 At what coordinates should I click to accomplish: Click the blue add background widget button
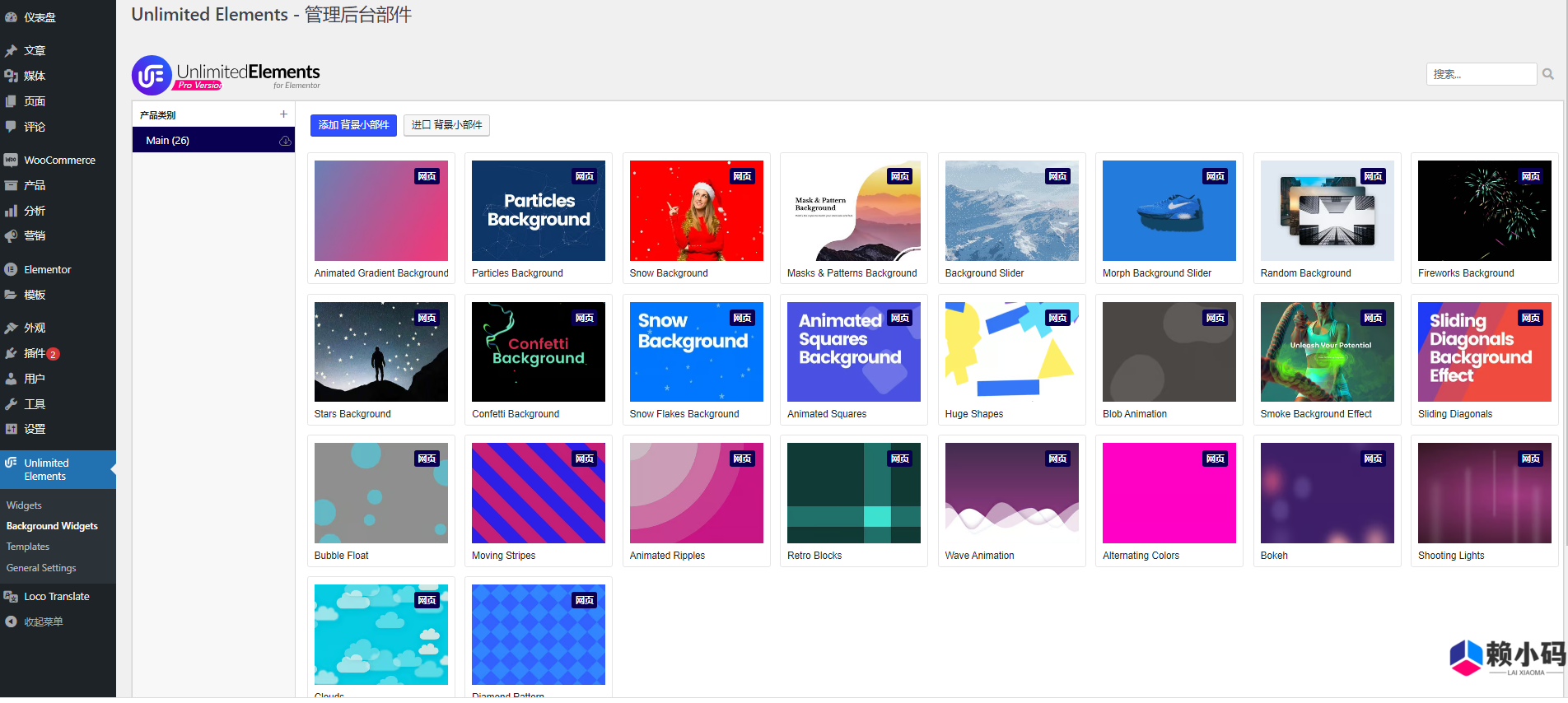353,125
